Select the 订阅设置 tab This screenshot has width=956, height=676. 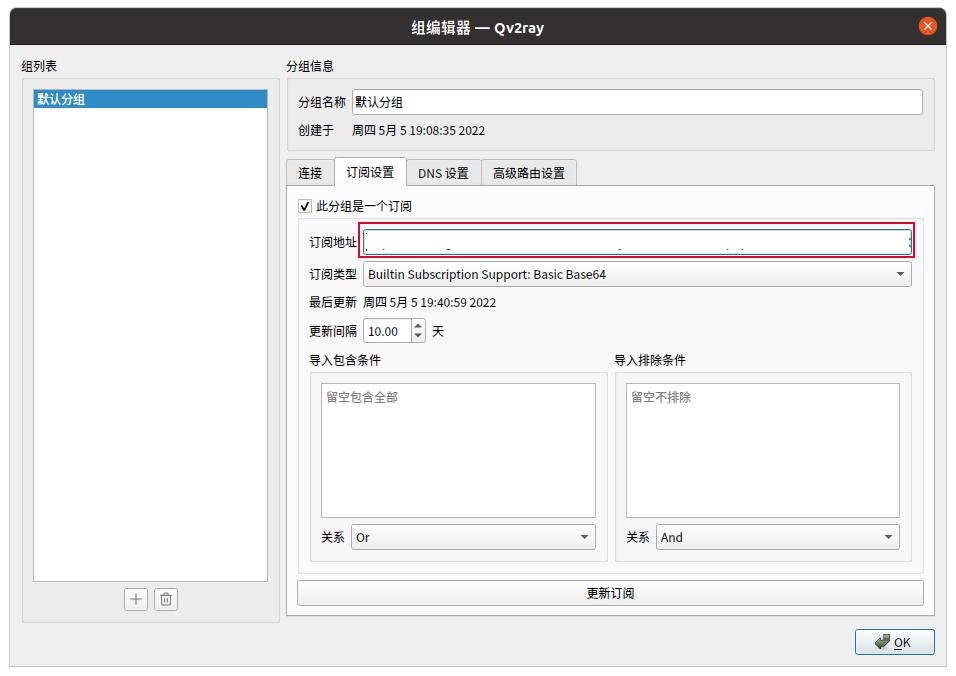pyautogui.click(x=371, y=171)
